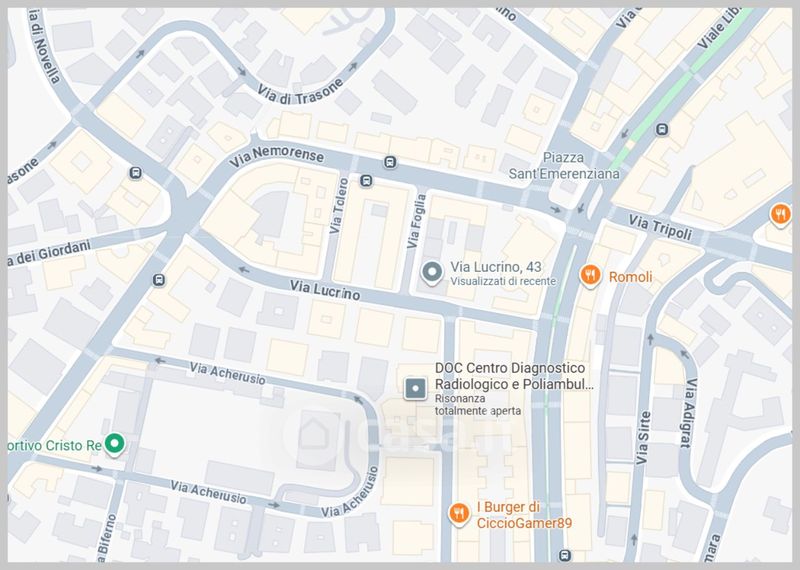Click the Via Tripoli street label
Viewport: 800px width, 570px height.
[660, 228]
